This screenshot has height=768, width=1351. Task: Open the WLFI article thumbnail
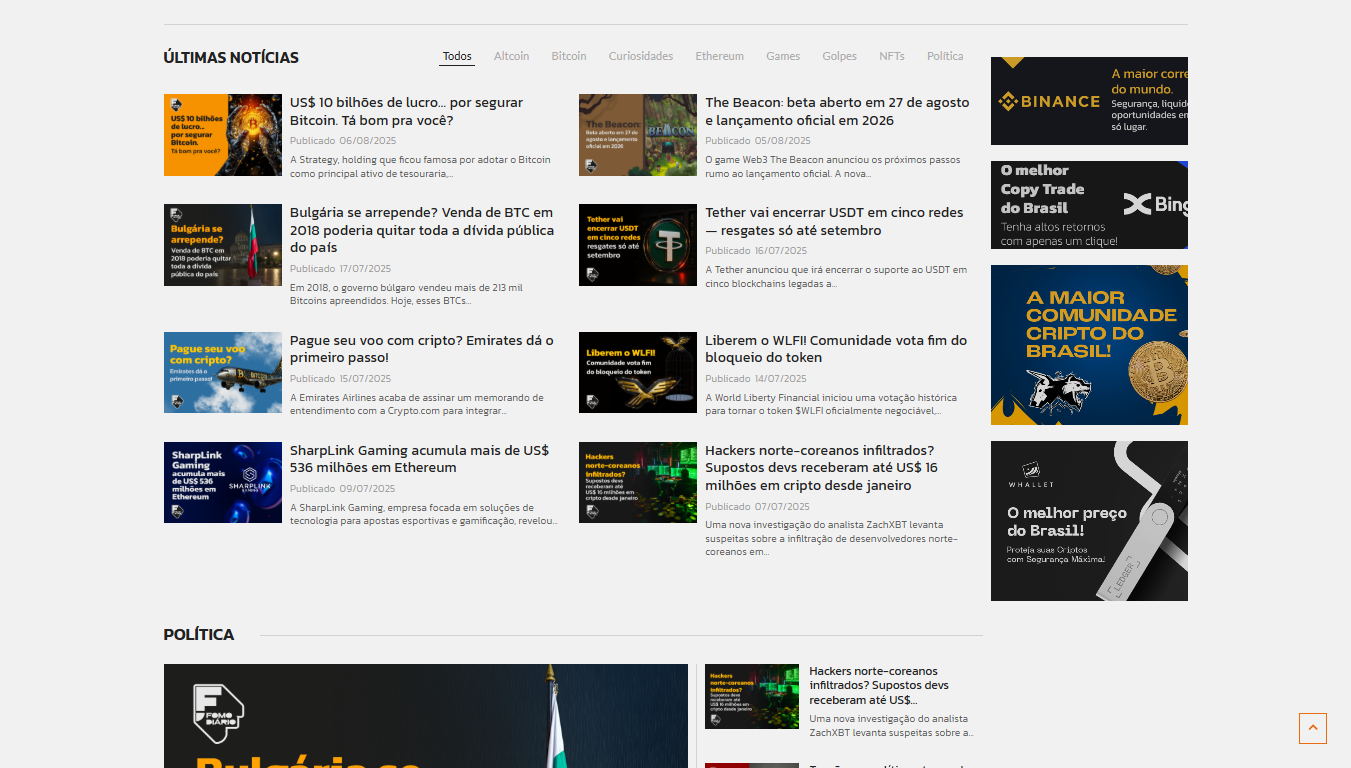[638, 372]
